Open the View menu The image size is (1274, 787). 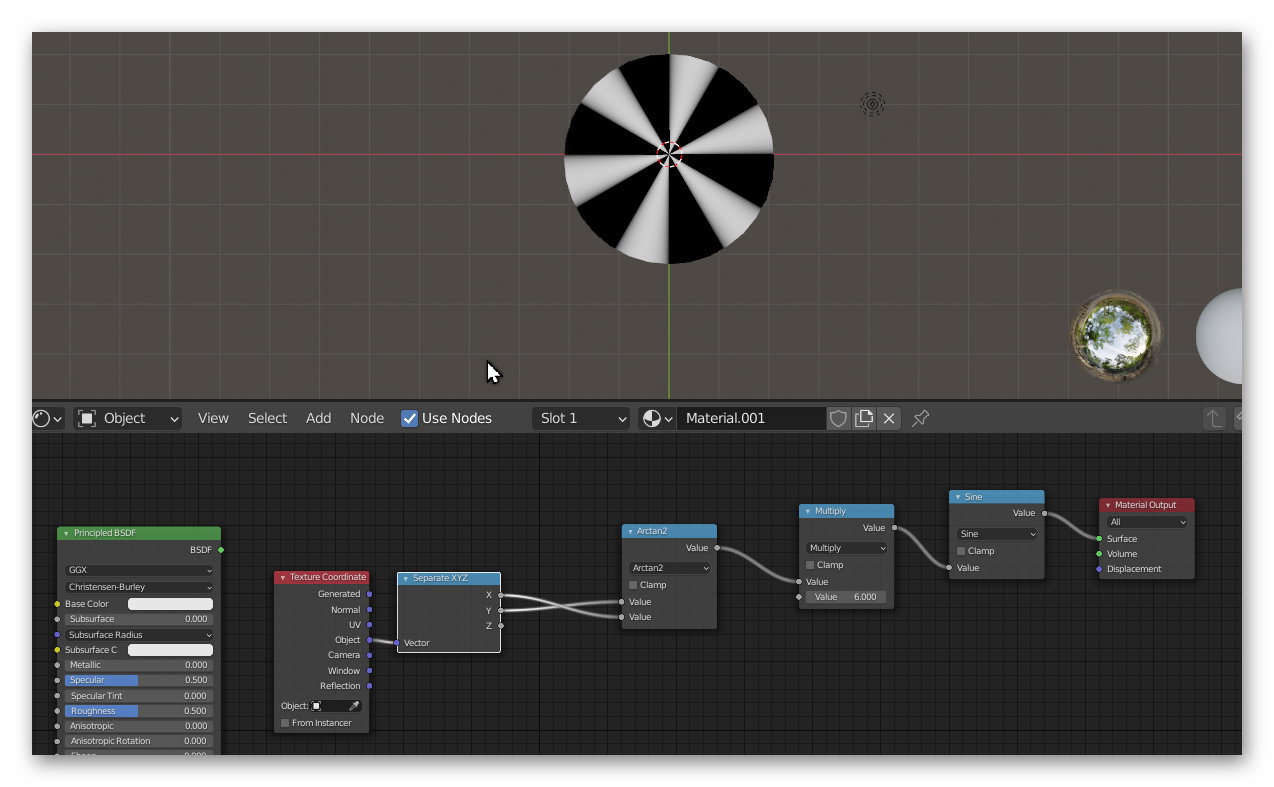[x=213, y=418]
